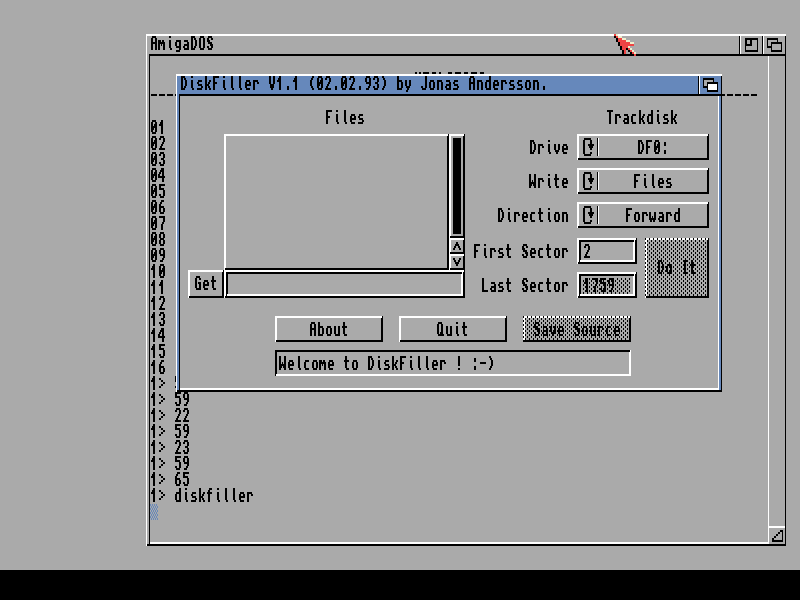This screenshot has width=800, height=600.
Task: Click the Last Sector label
Action: (524, 285)
